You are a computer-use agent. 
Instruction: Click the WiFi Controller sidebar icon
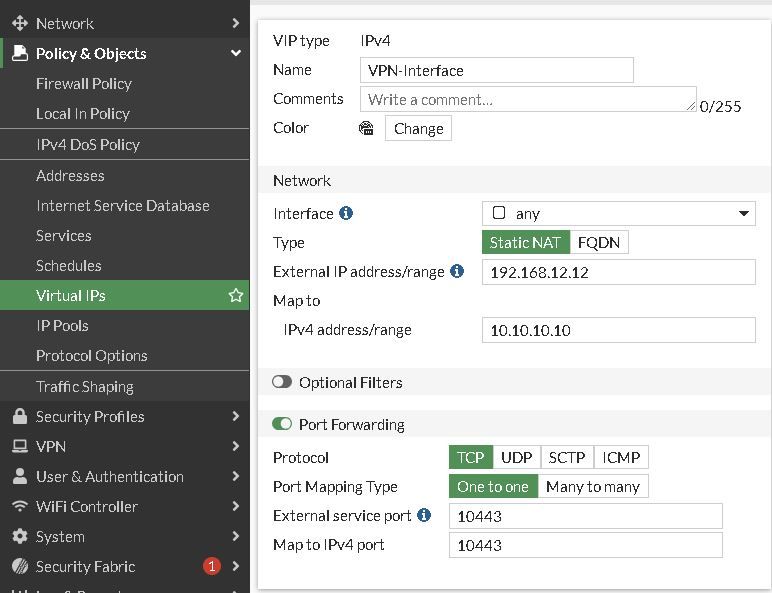(x=19, y=507)
